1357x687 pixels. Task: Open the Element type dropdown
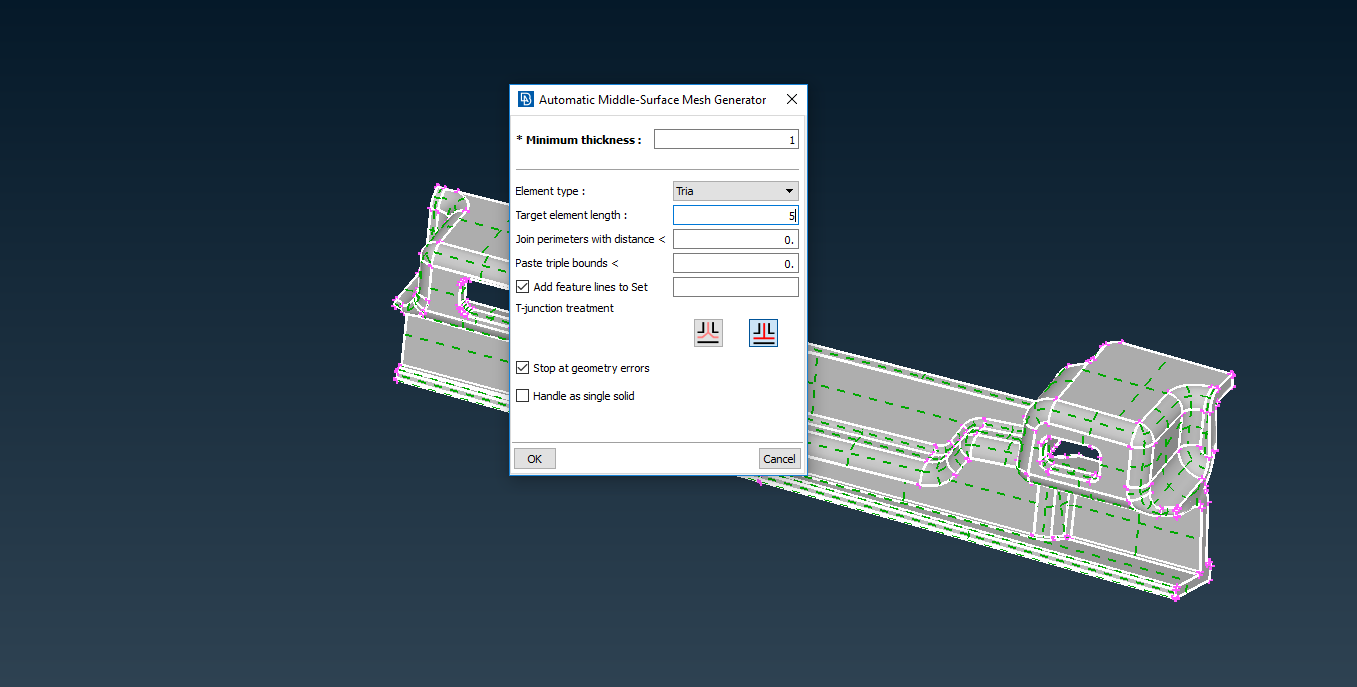pos(735,191)
